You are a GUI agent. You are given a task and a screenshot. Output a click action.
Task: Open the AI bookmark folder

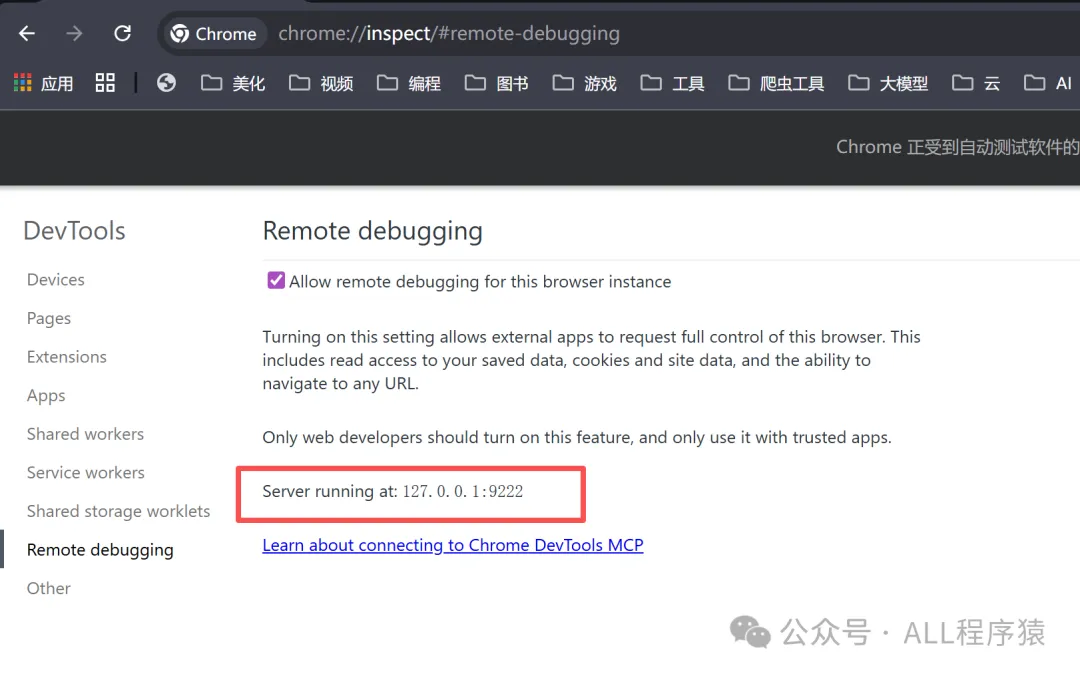tap(1048, 83)
